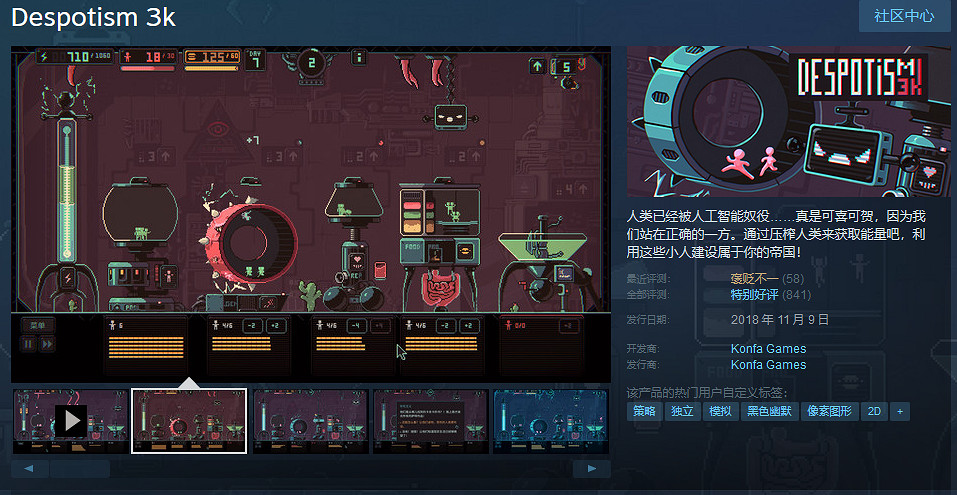Select the 模拟 tag
The image size is (957, 495).
[x=720, y=411]
